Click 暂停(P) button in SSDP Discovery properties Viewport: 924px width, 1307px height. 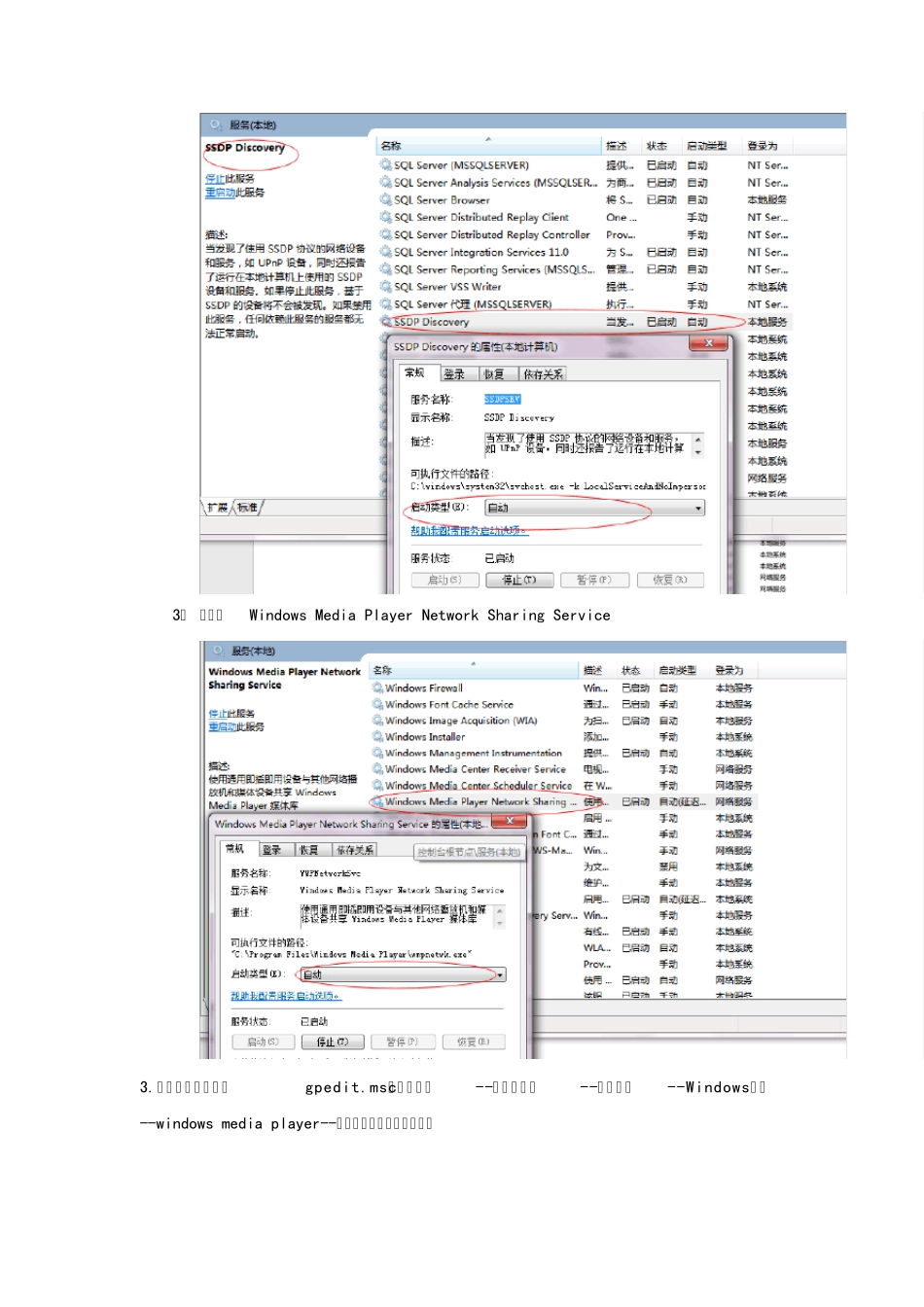click(x=593, y=580)
